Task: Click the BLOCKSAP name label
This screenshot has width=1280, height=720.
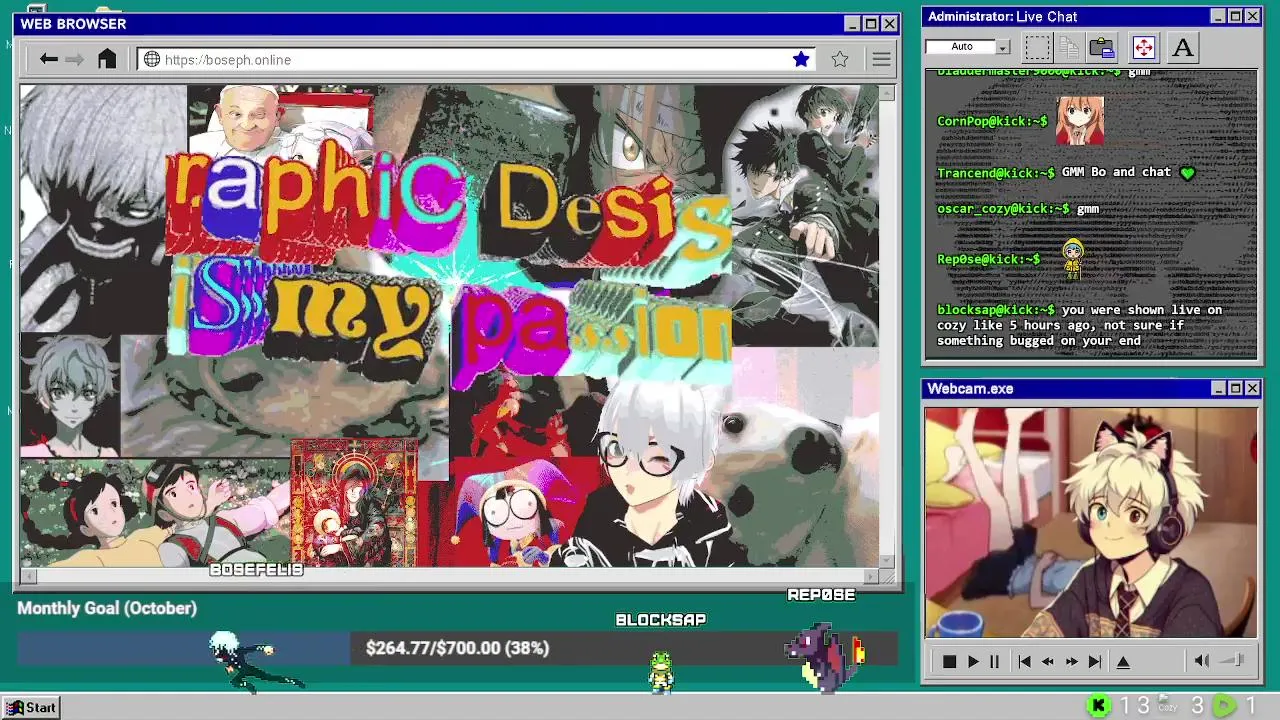Action: coord(661,620)
